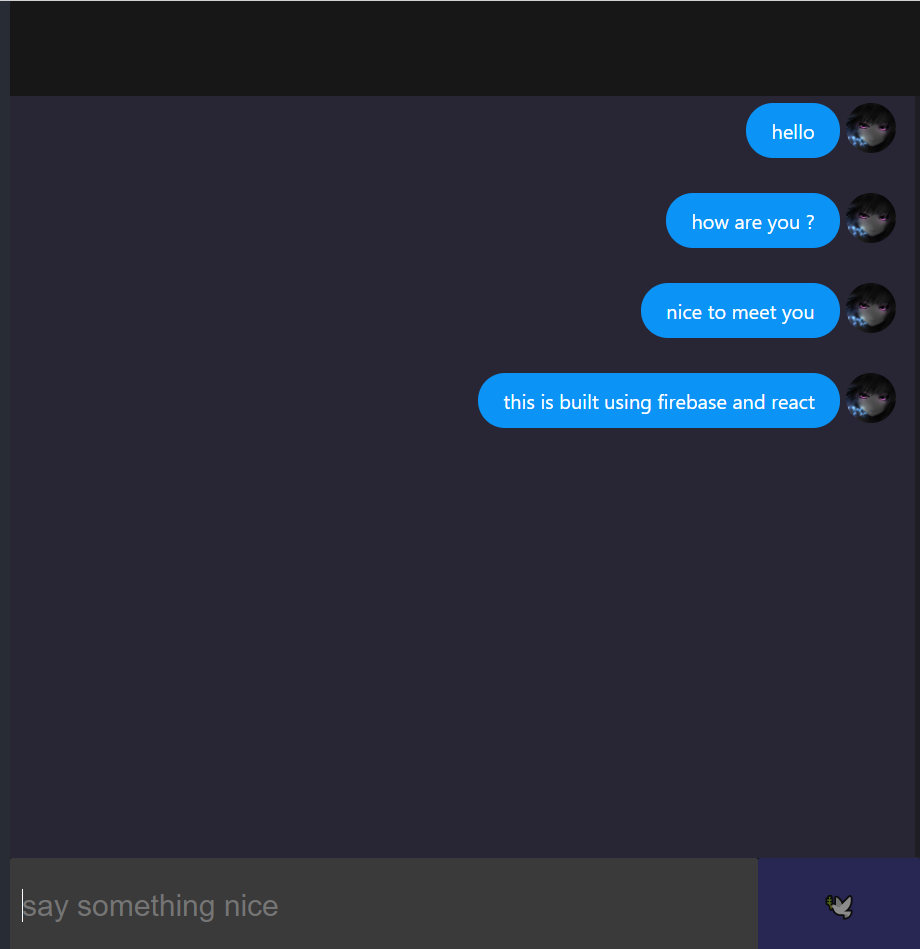Select the "hello" message bubble
The image size is (920, 949).
click(793, 131)
